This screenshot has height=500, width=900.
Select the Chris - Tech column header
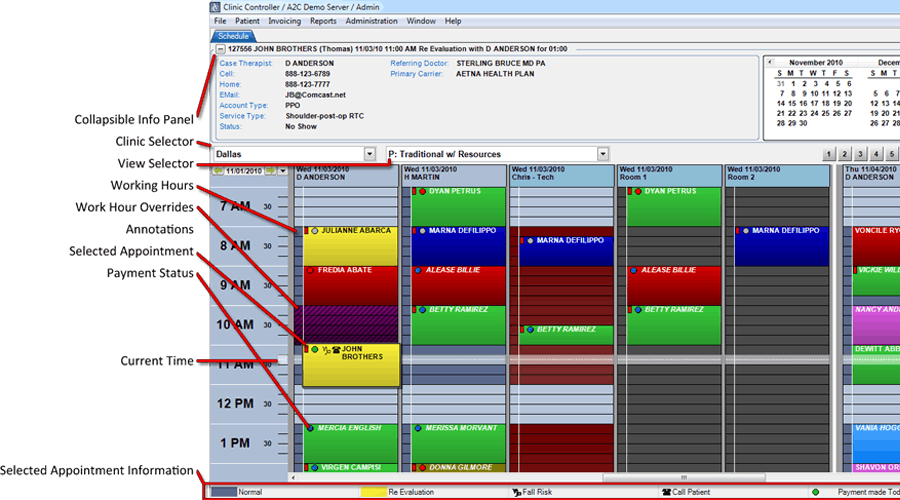(561, 175)
